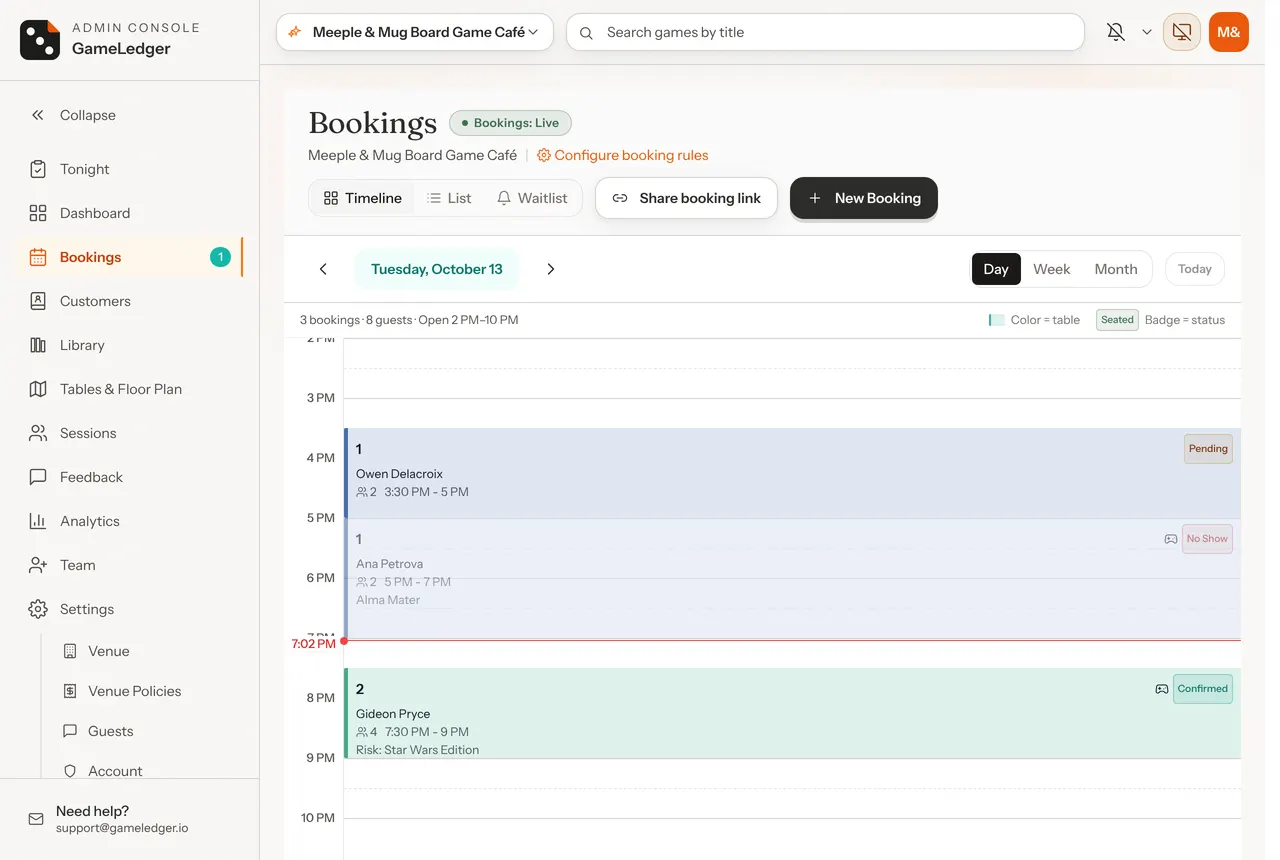
Task: Open the Venue settings icon
Action: 70,651
